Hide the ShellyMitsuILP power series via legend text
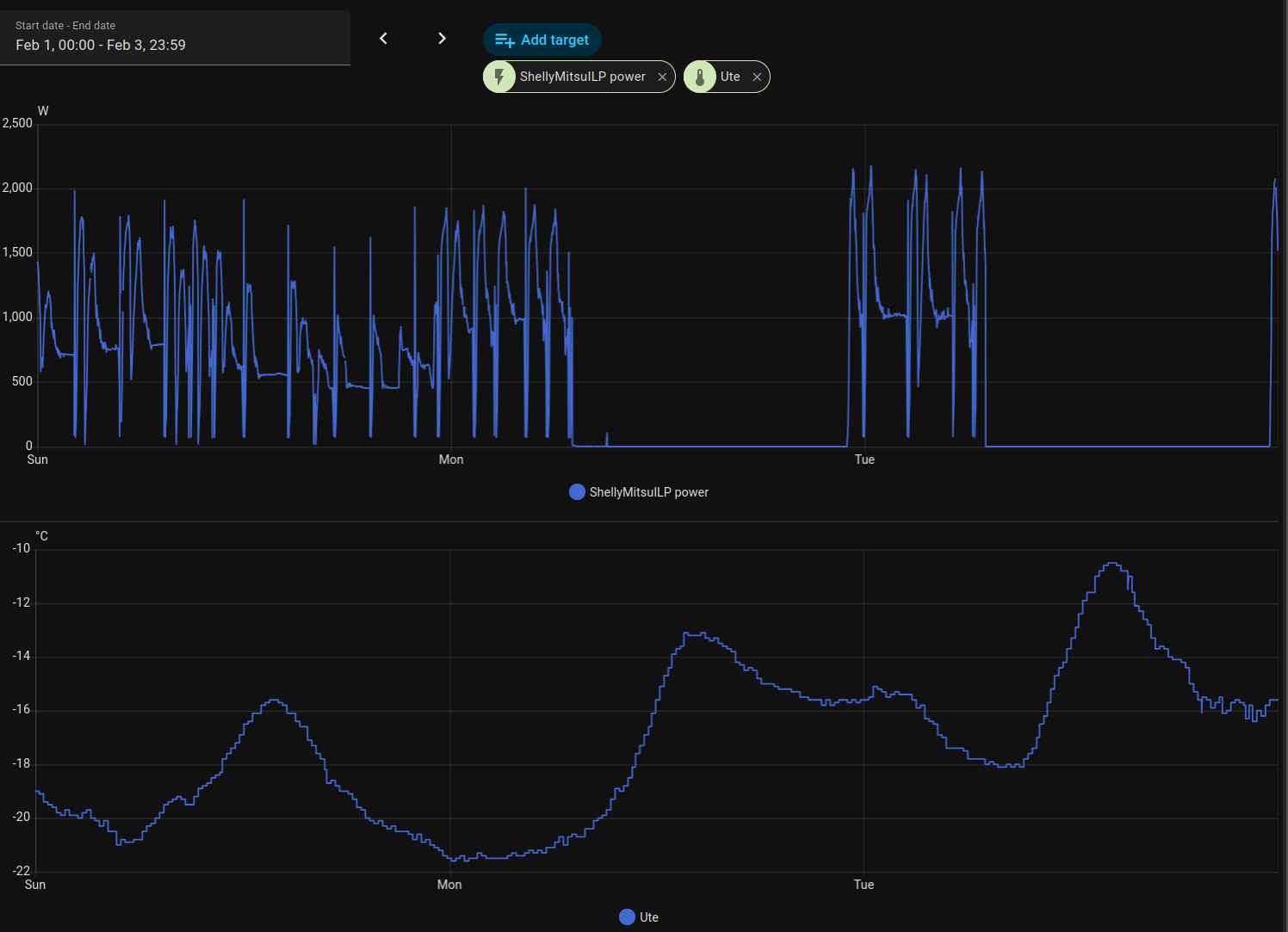The width and height of the screenshot is (1288, 932). click(x=648, y=492)
